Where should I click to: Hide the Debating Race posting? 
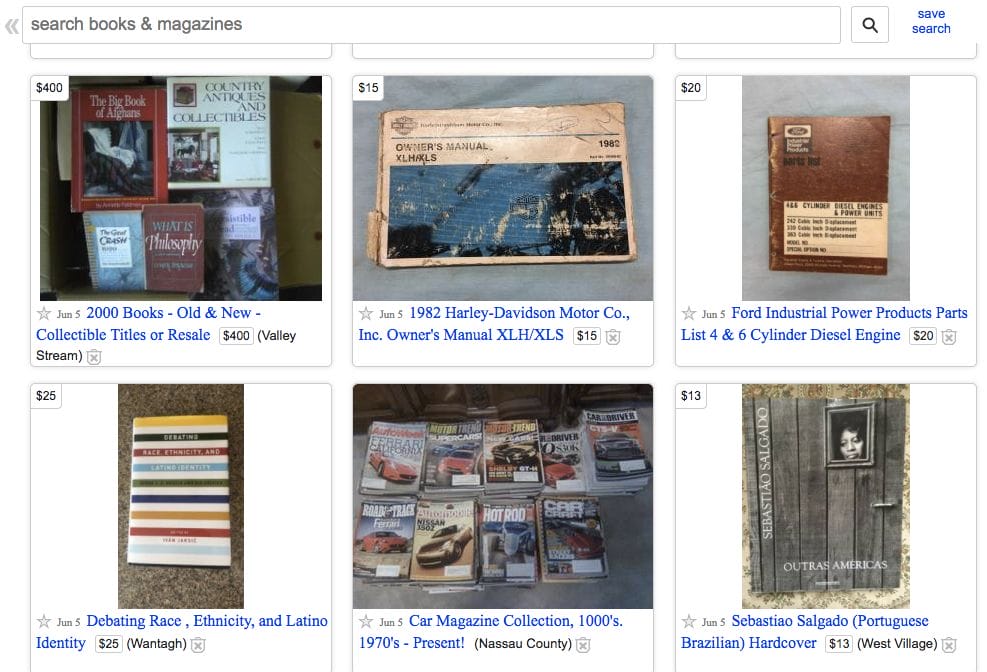point(198,645)
